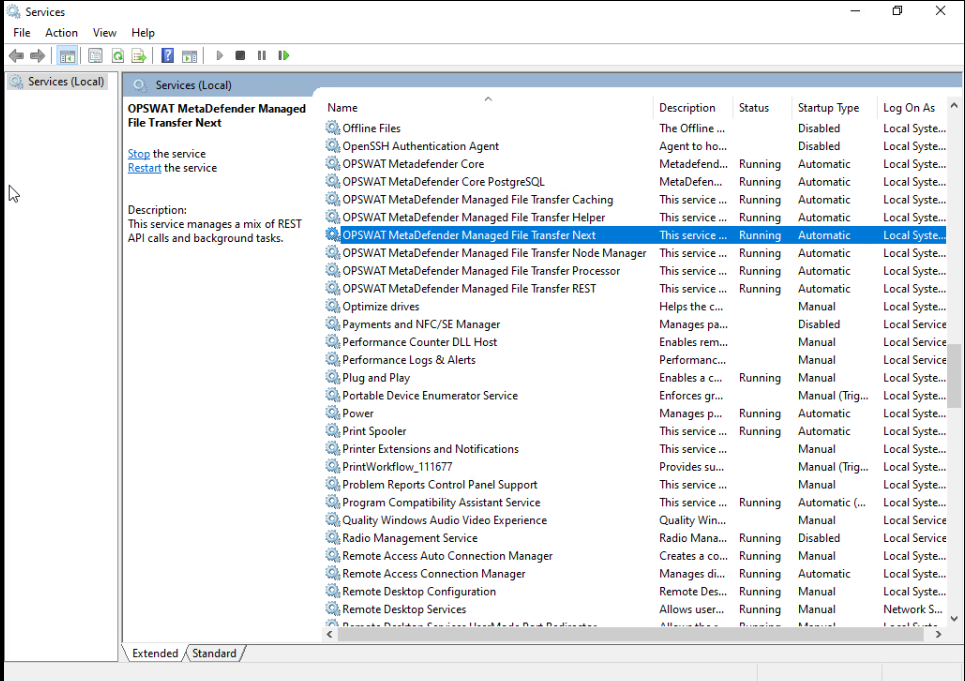Click the Export List toolbar icon
The image size is (965, 681).
[139, 56]
